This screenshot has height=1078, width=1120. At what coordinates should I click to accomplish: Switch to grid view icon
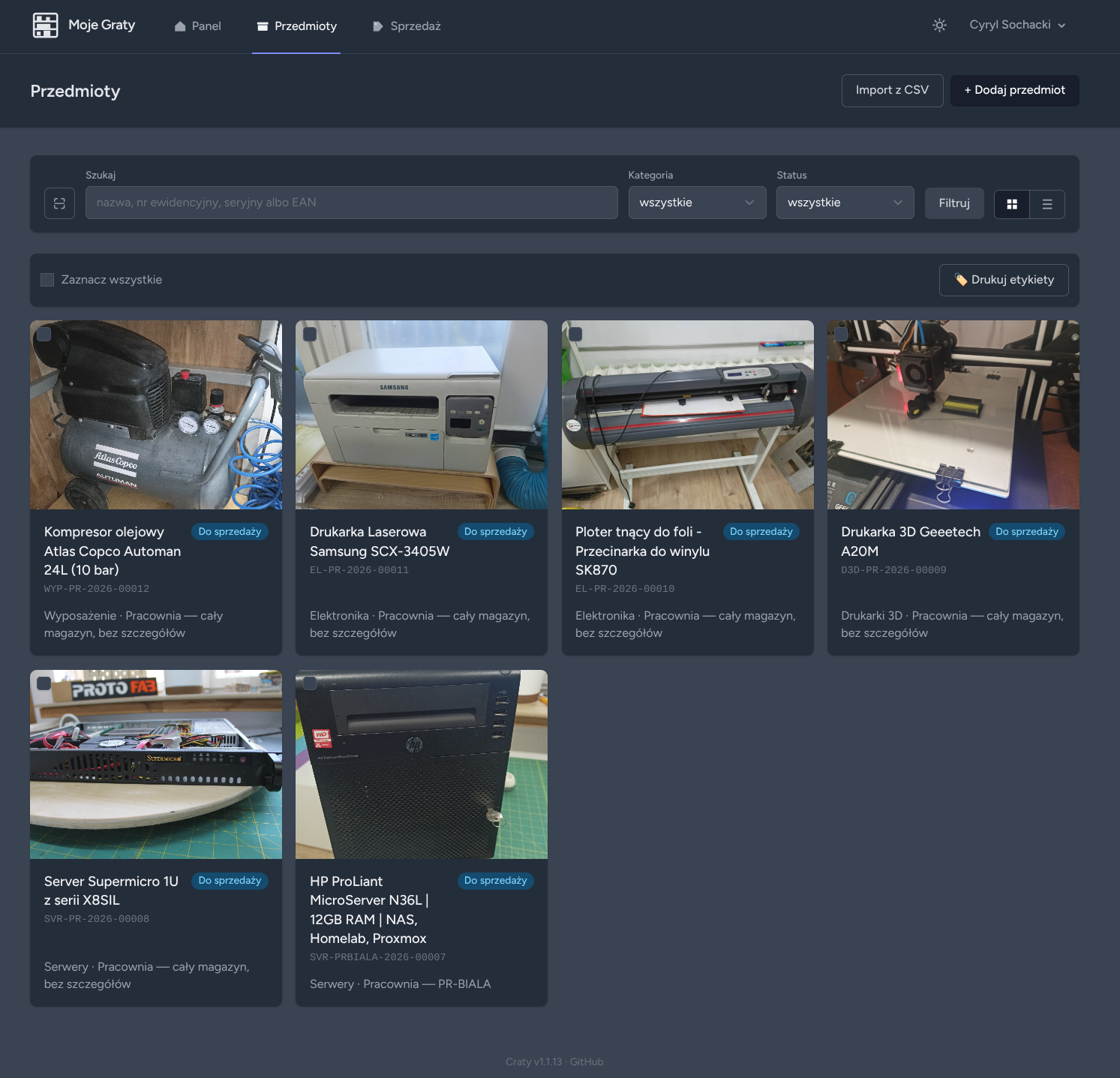click(x=1012, y=204)
